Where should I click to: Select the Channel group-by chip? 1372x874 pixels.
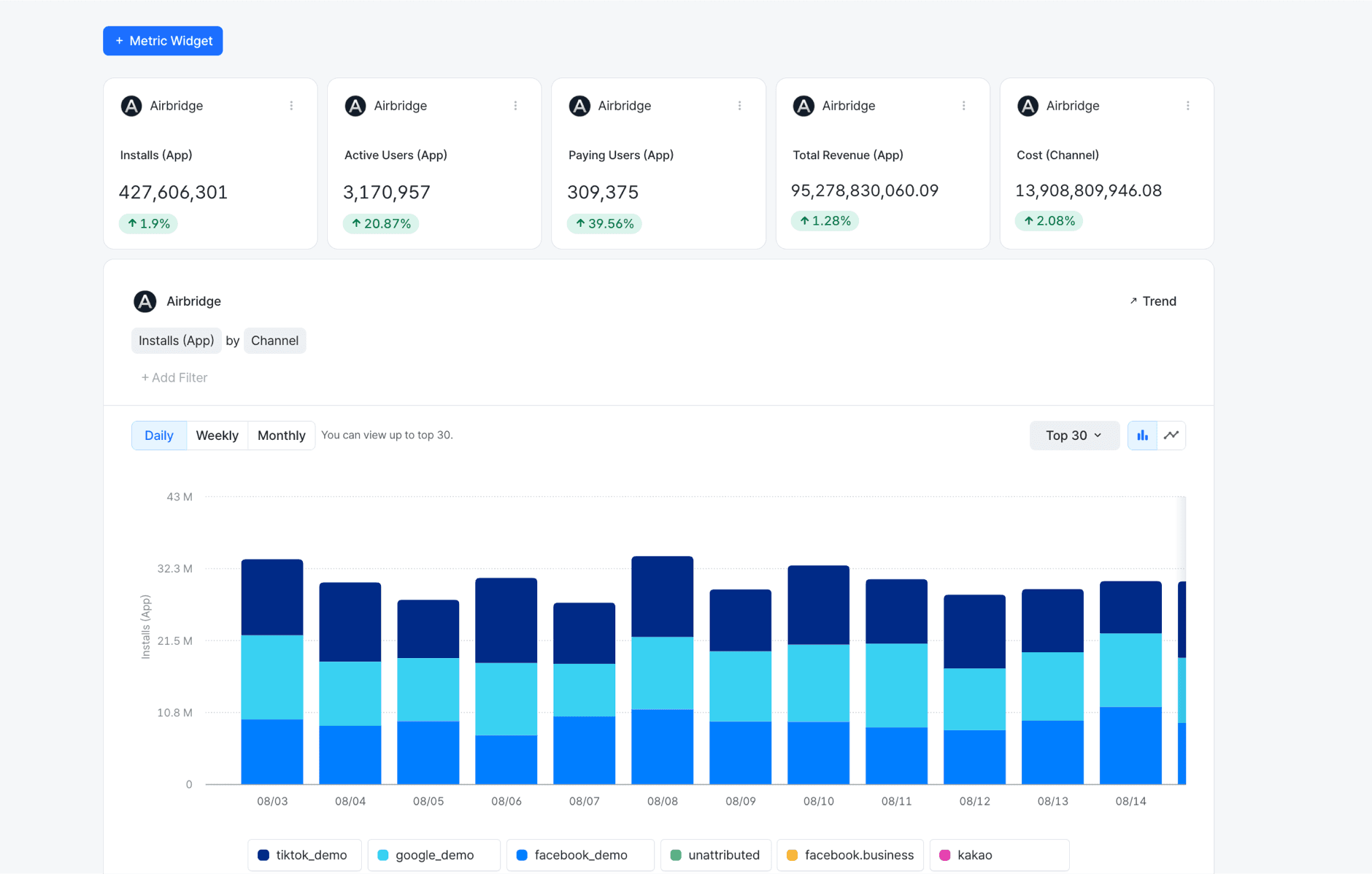(x=274, y=341)
